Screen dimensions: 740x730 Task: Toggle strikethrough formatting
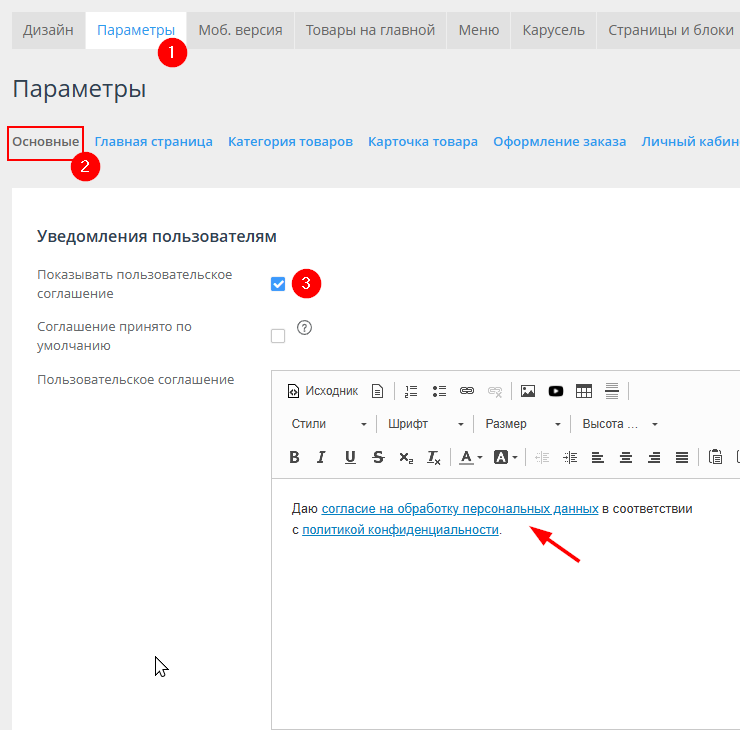[x=378, y=457]
